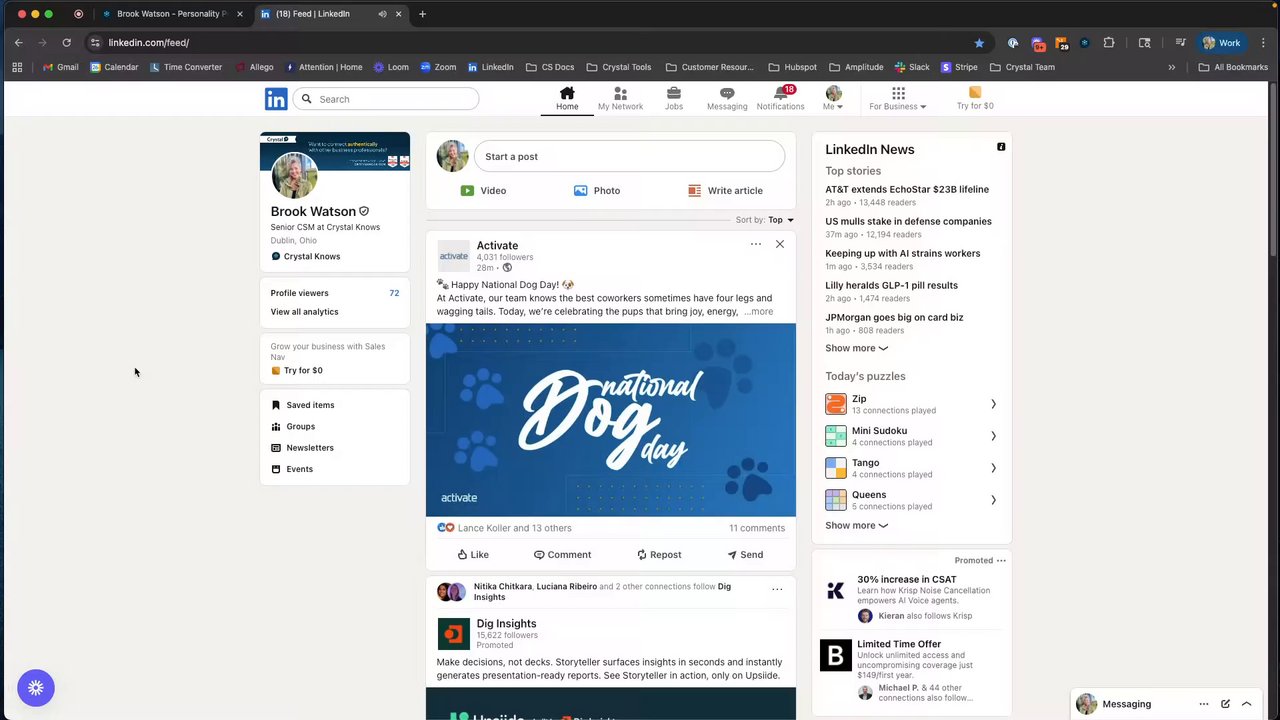View the 11 comments

click(x=757, y=528)
